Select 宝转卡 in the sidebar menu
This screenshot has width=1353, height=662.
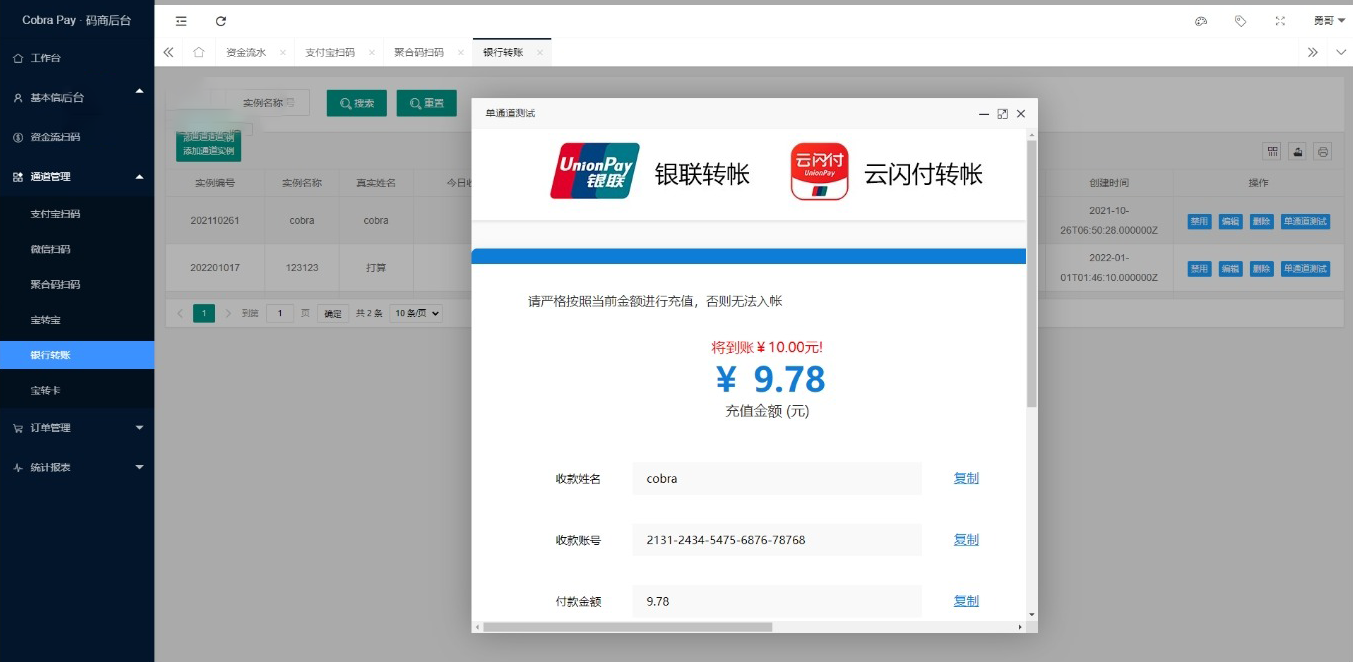pyautogui.click(x=46, y=390)
